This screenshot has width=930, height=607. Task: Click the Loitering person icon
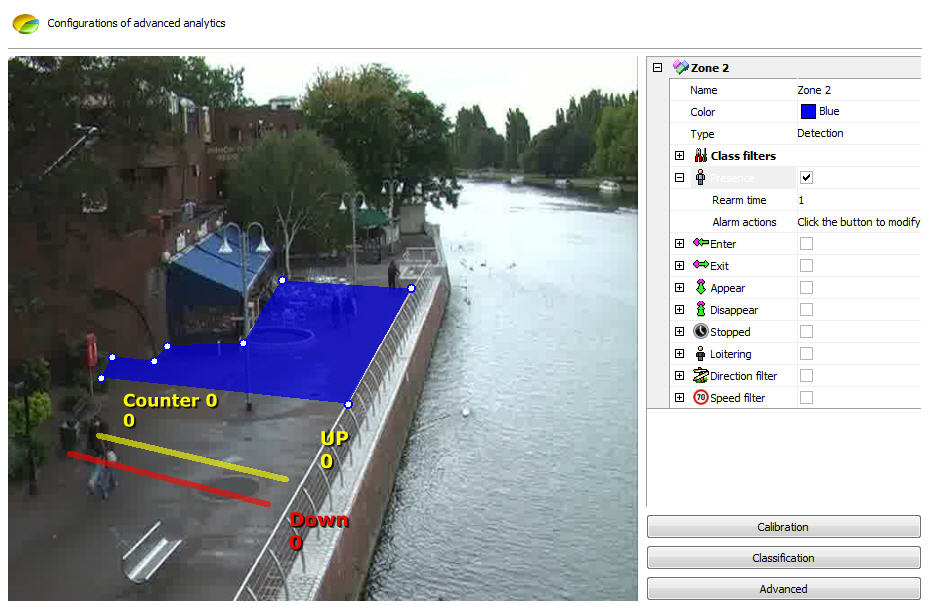[x=700, y=354]
